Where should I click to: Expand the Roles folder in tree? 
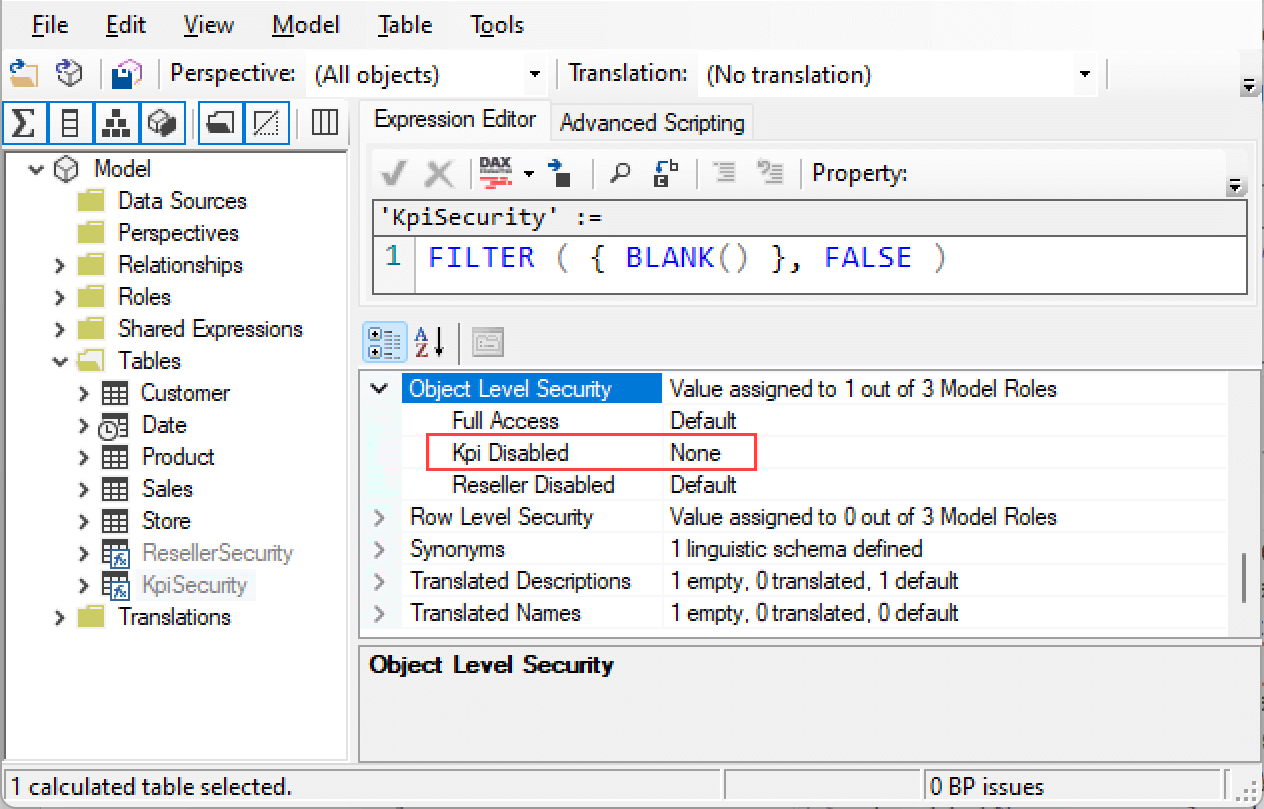click(x=60, y=296)
